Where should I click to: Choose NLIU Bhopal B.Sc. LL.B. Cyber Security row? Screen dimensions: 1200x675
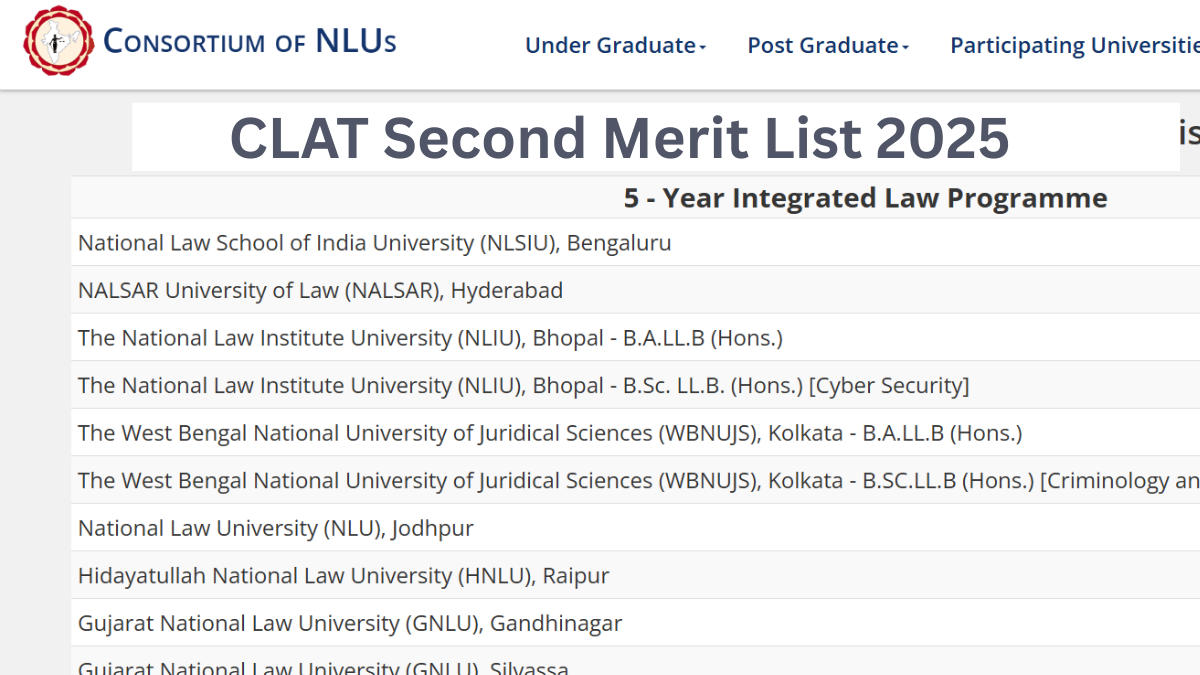point(523,386)
